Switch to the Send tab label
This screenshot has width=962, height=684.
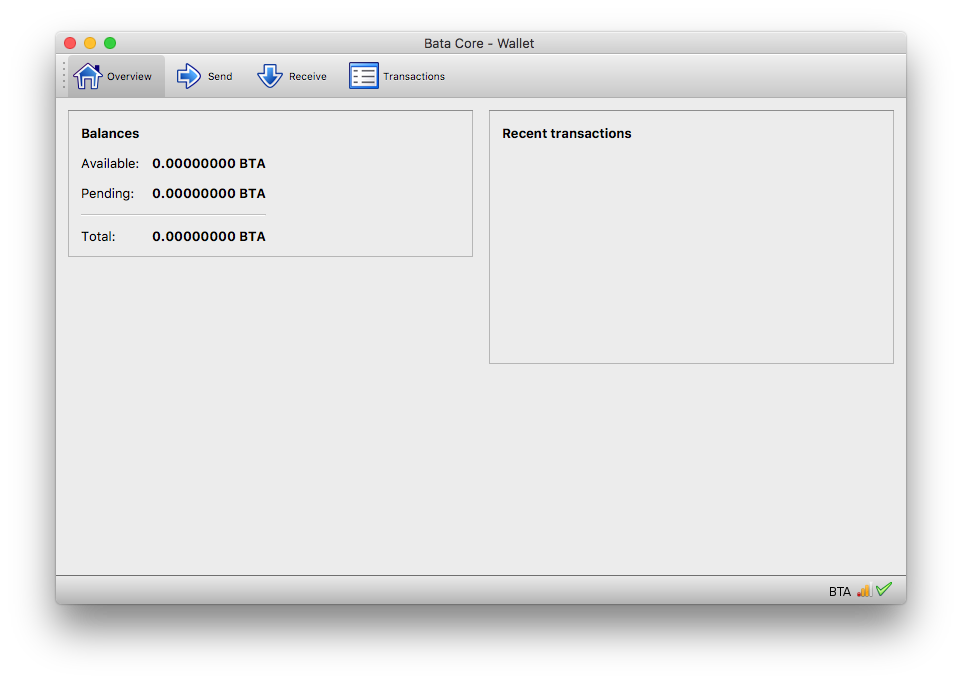[220, 77]
